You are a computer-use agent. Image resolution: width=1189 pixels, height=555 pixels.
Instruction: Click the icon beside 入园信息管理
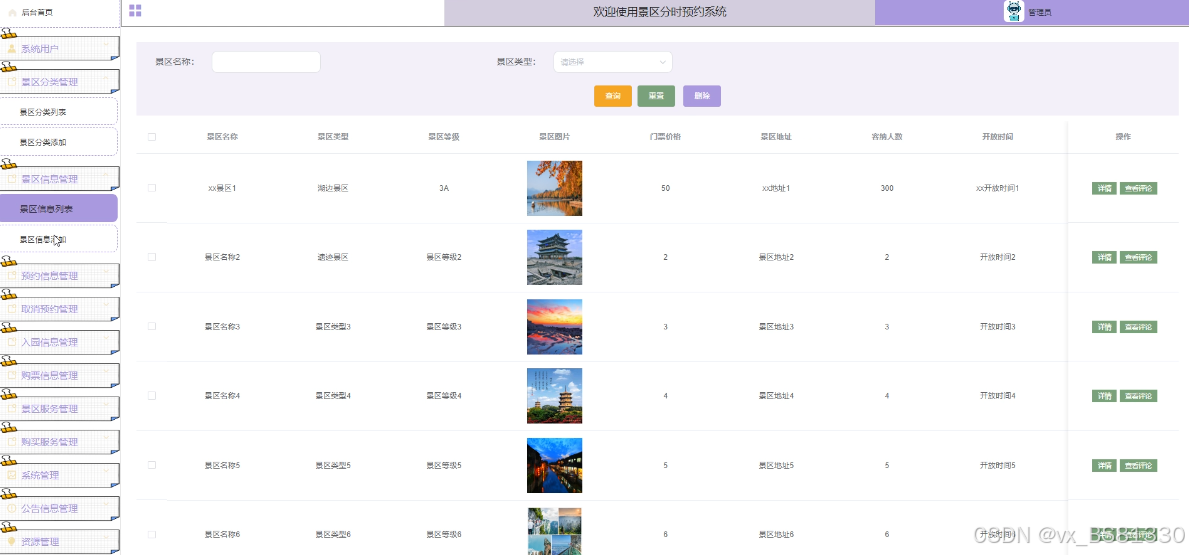[12, 342]
